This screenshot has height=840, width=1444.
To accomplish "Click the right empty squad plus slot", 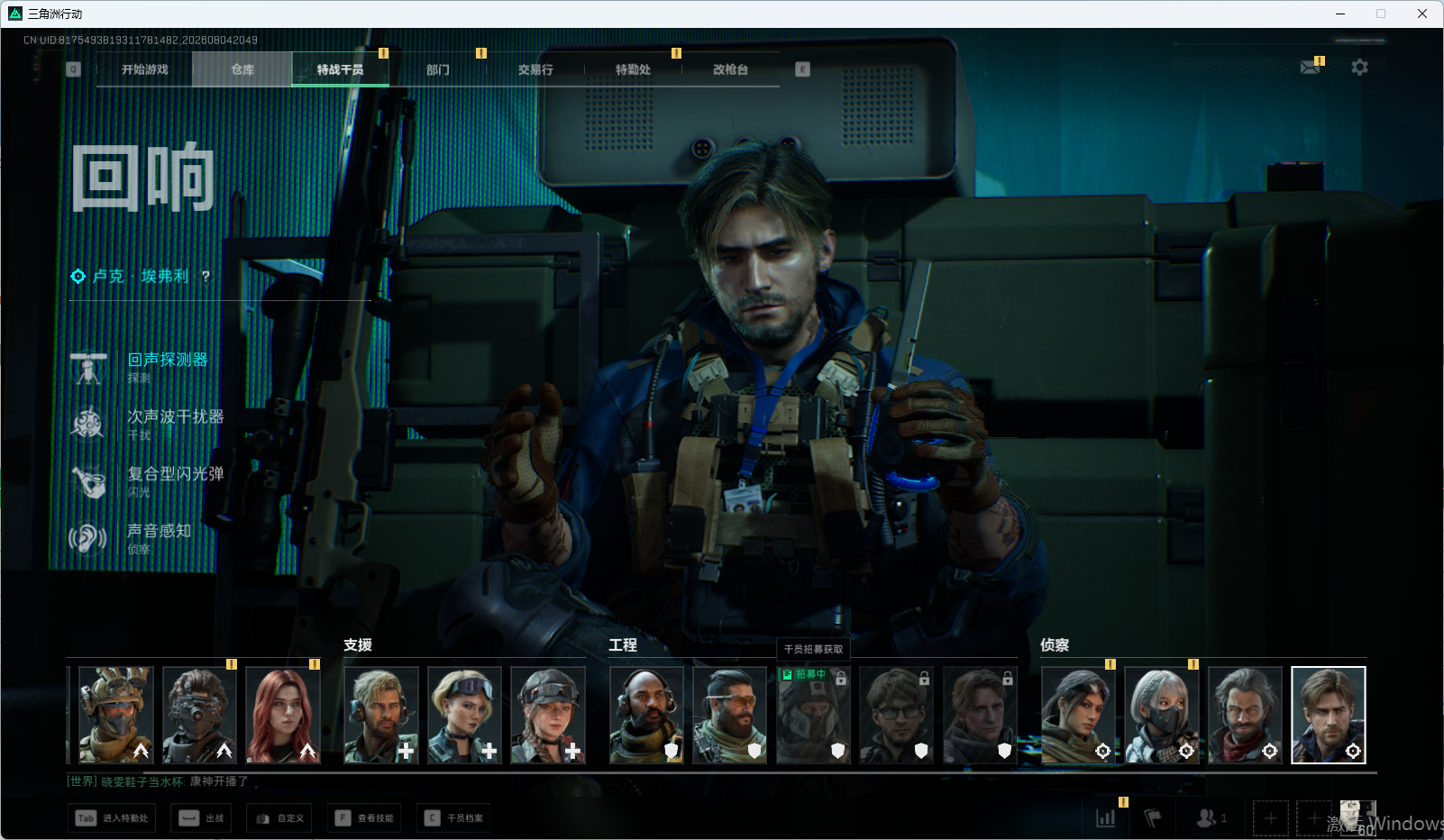I will click(x=1314, y=818).
